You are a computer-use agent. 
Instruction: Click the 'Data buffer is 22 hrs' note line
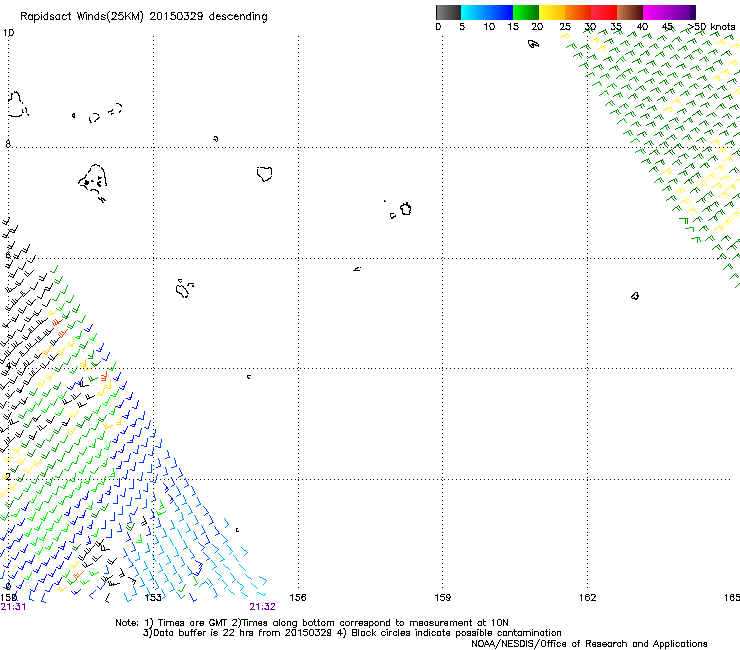(x=352, y=633)
